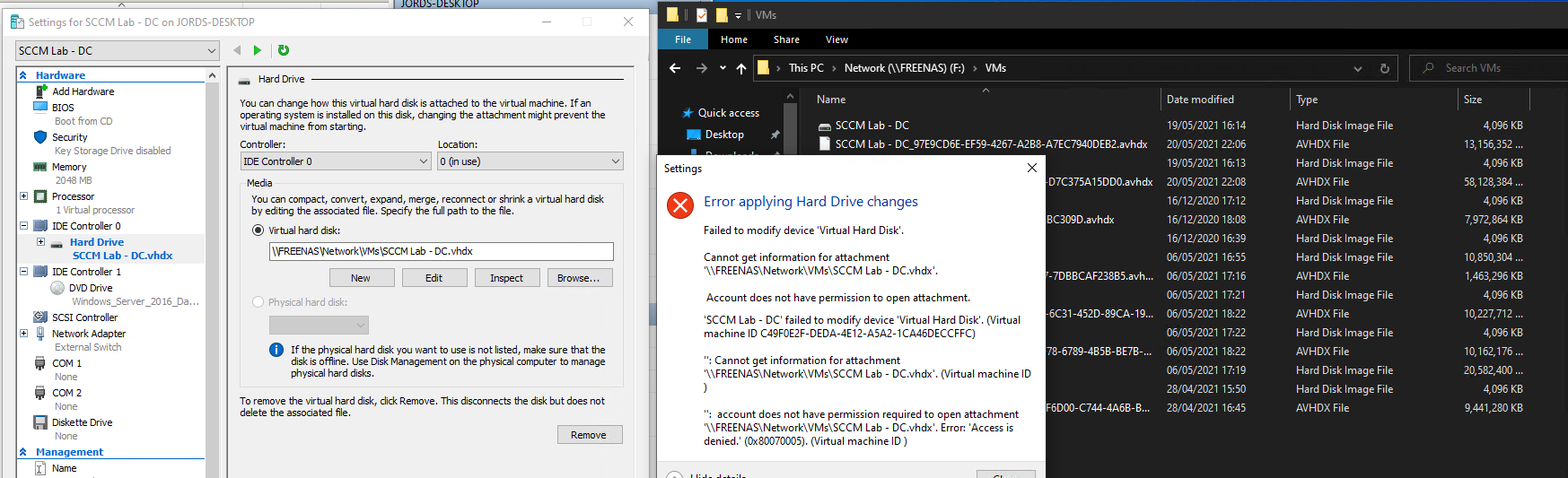The height and width of the screenshot is (478, 1568).
Task: Select the Security shield icon
Action: pos(40,137)
